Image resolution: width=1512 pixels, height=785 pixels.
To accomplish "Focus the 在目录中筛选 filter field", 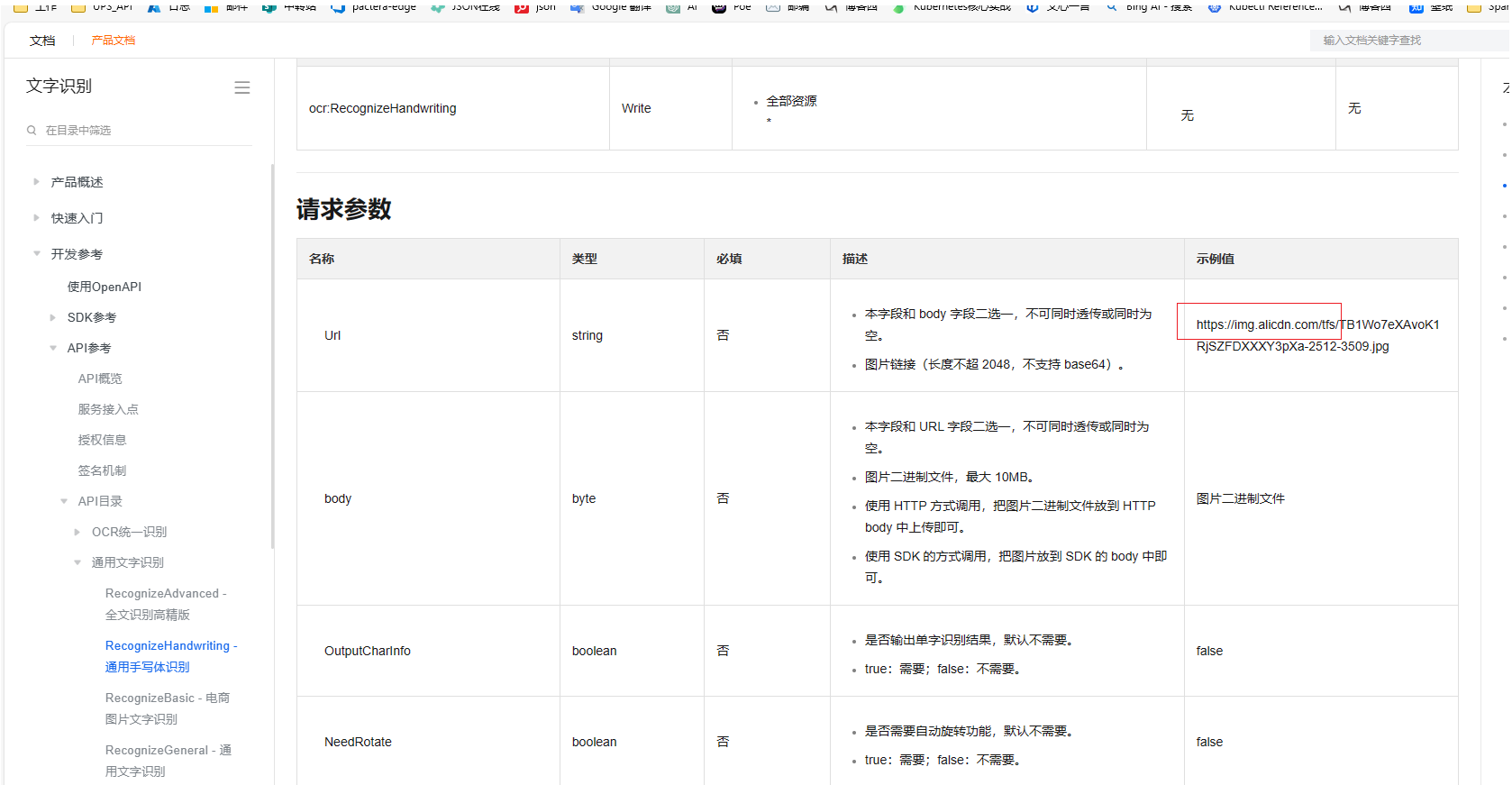I will click(139, 131).
